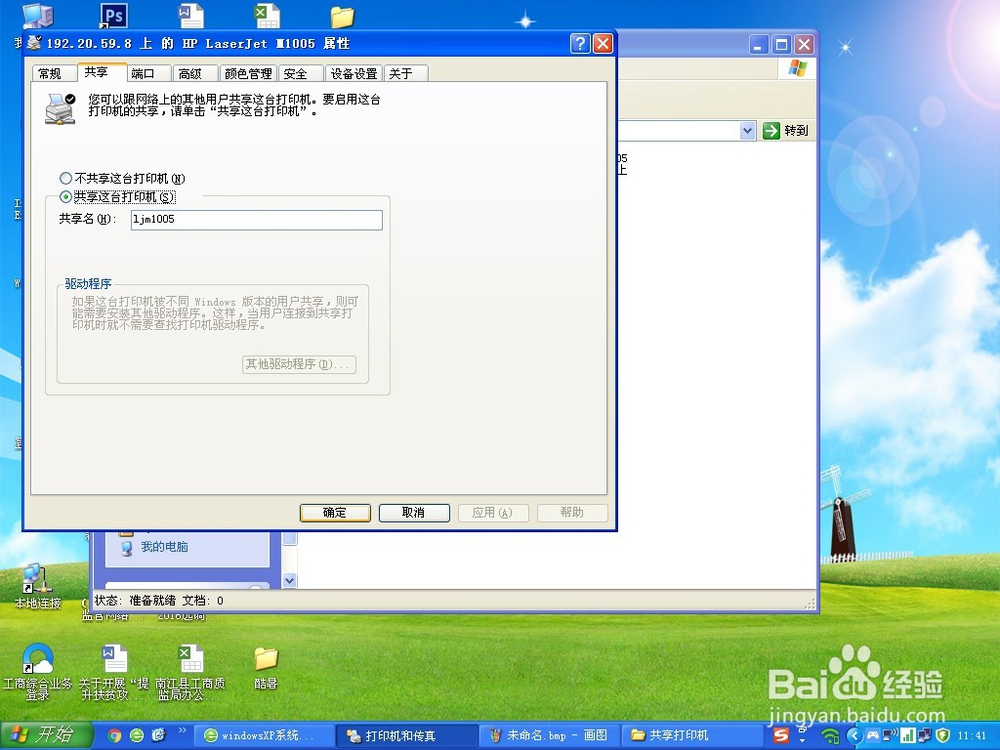Expand the quick launch overflow chevron

tap(182, 731)
